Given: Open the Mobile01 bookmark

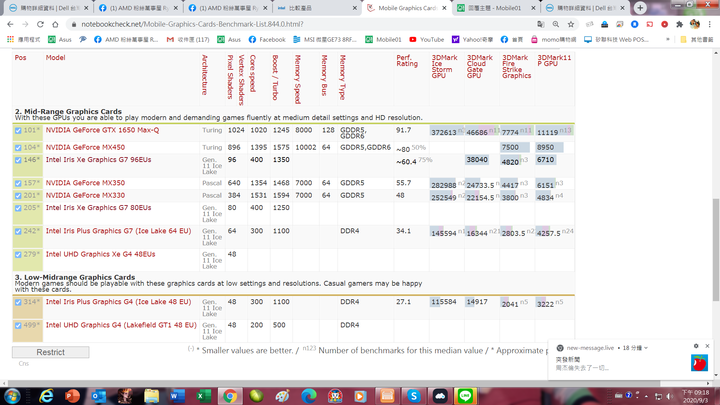Looking at the screenshot, I should [x=383, y=39].
